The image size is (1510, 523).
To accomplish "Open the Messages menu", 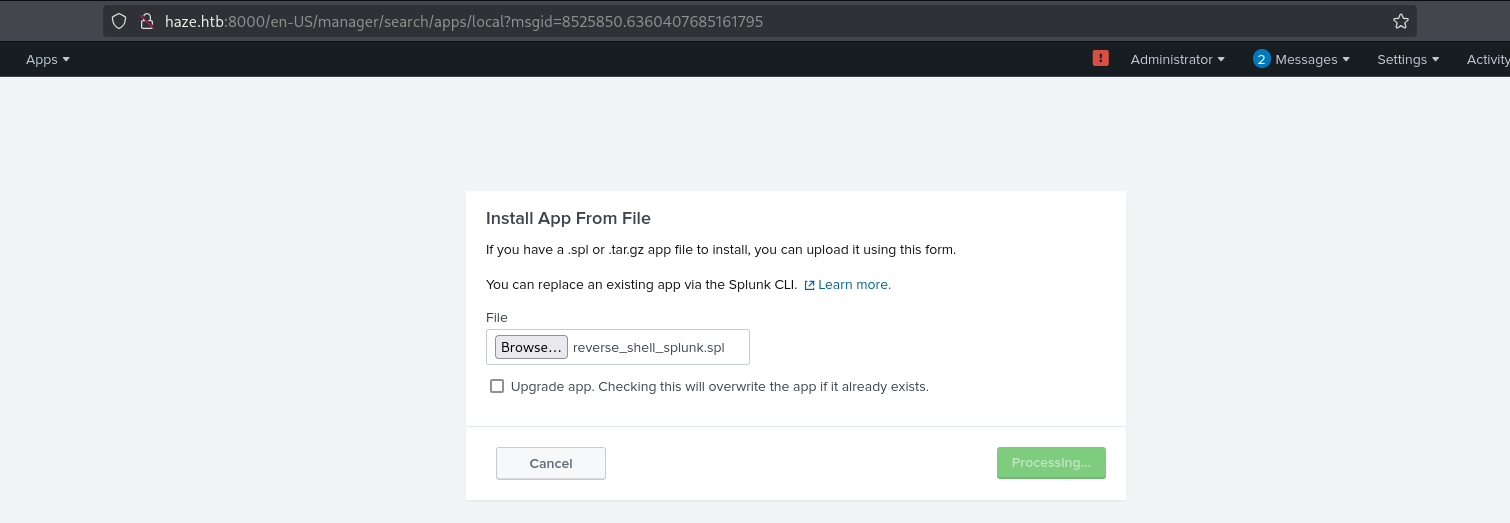I will [x=1312, y=59].
